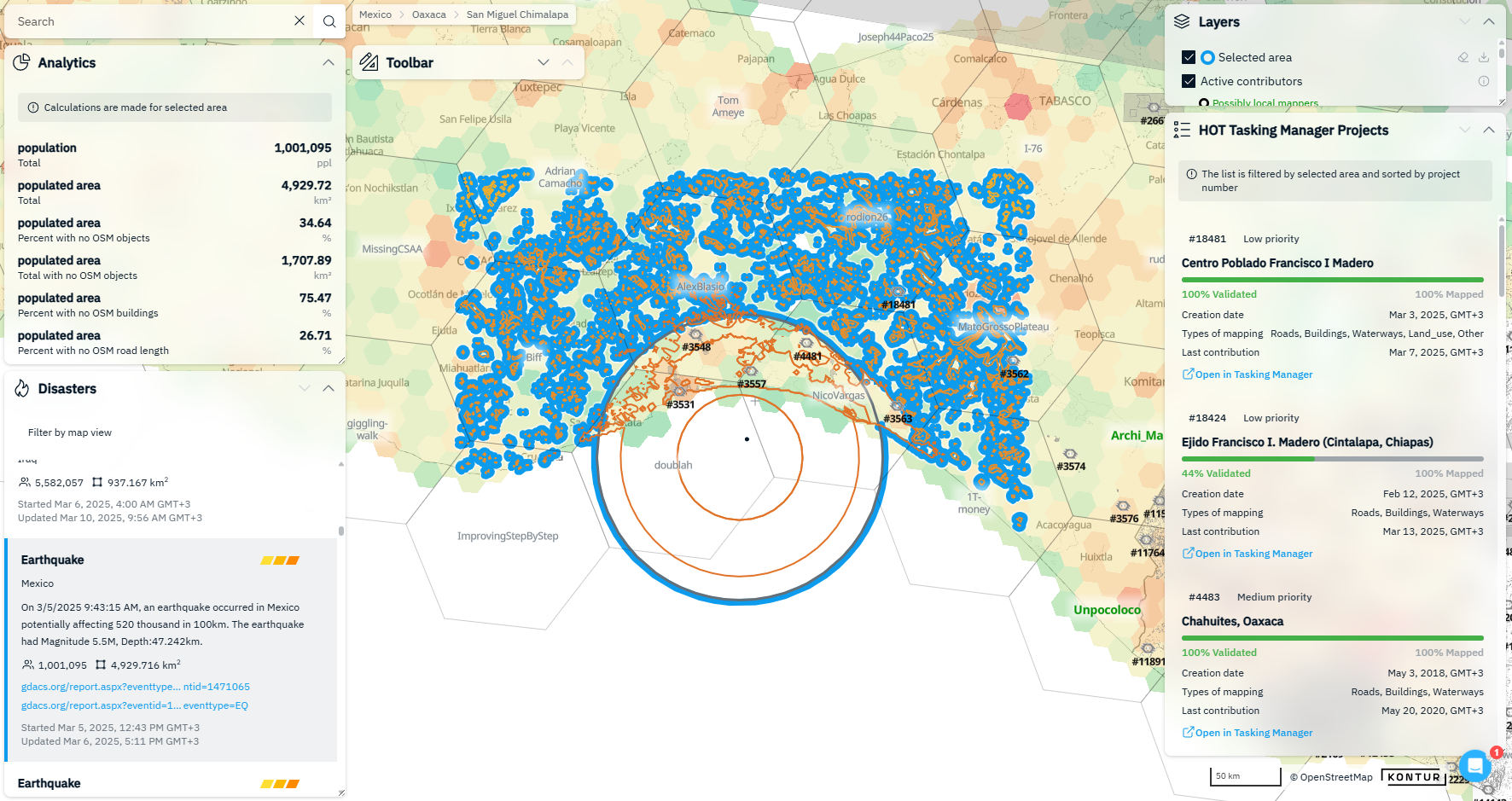
Task: Collapse Layers panel with up chevron
Action: tap(1489, 21)
